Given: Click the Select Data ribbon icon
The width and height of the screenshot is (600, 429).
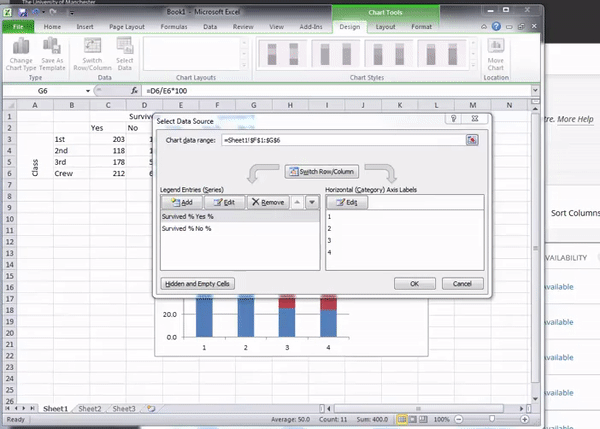Looking at the screenshot, I should [125, 46].
